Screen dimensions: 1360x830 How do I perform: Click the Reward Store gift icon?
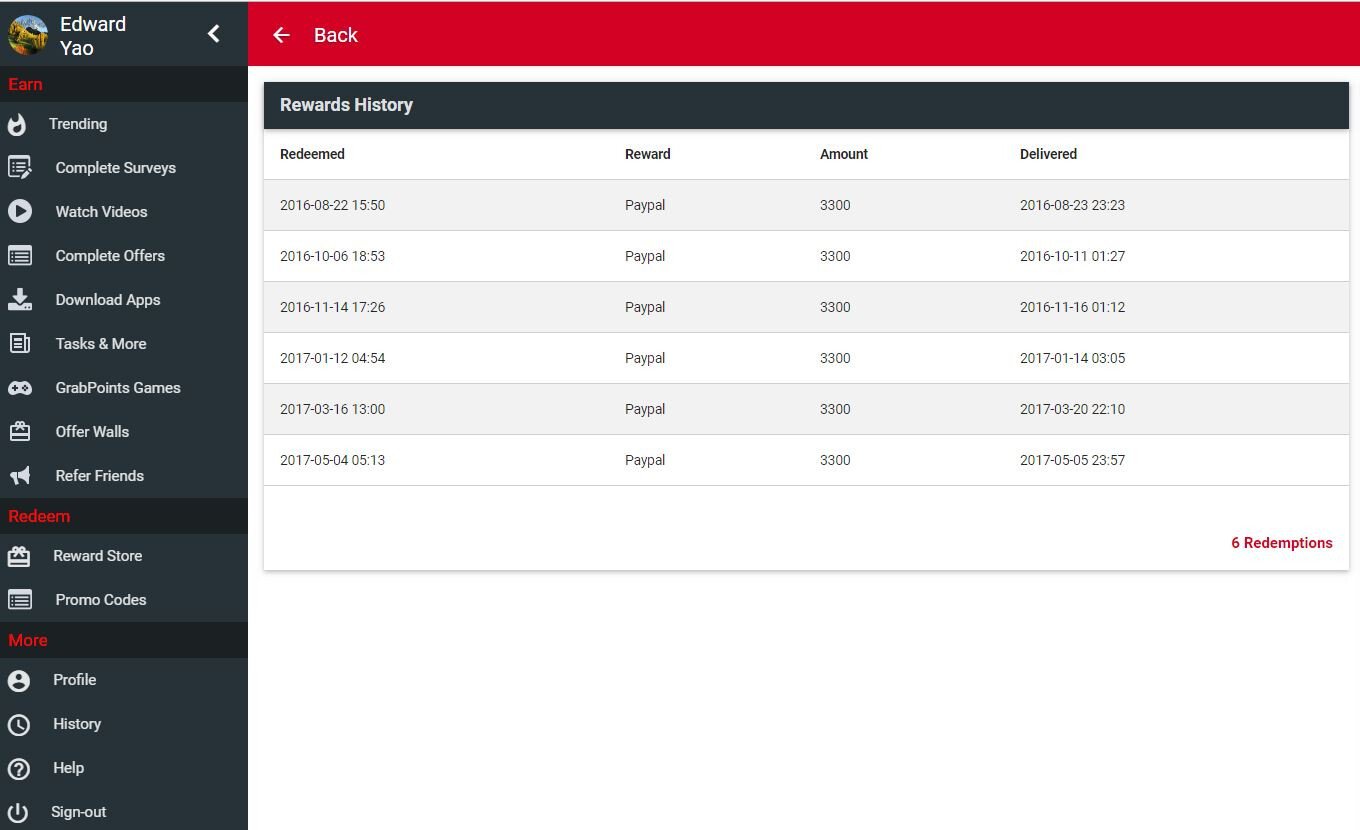coord(19,556)
